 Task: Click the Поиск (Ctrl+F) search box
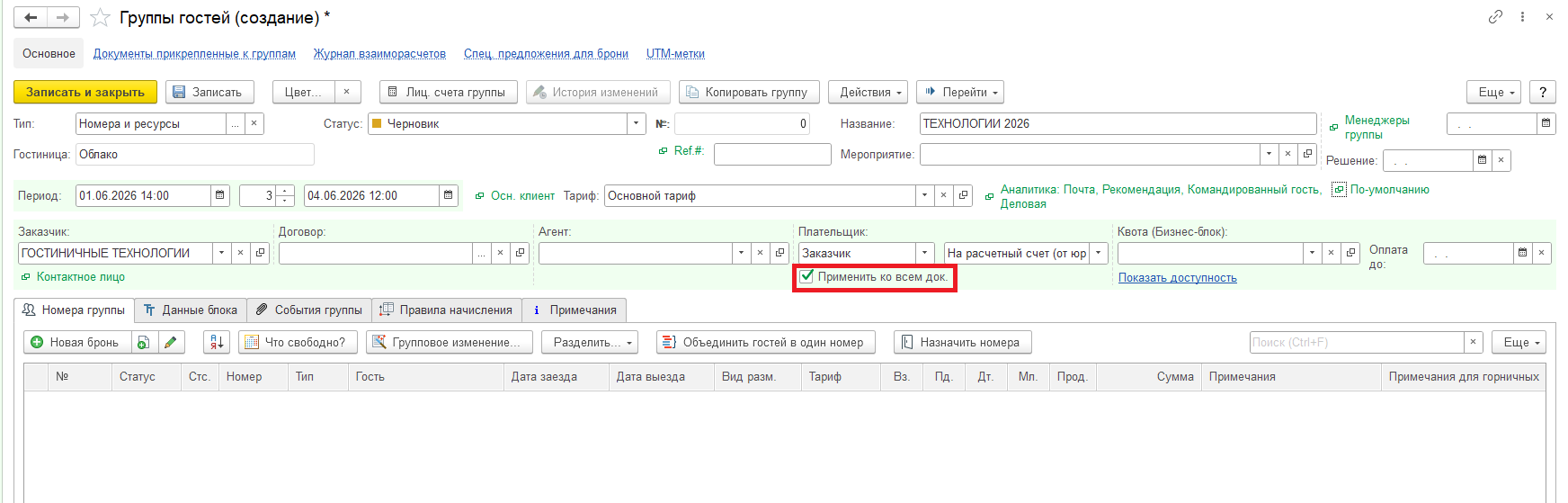pos(1357,342)
